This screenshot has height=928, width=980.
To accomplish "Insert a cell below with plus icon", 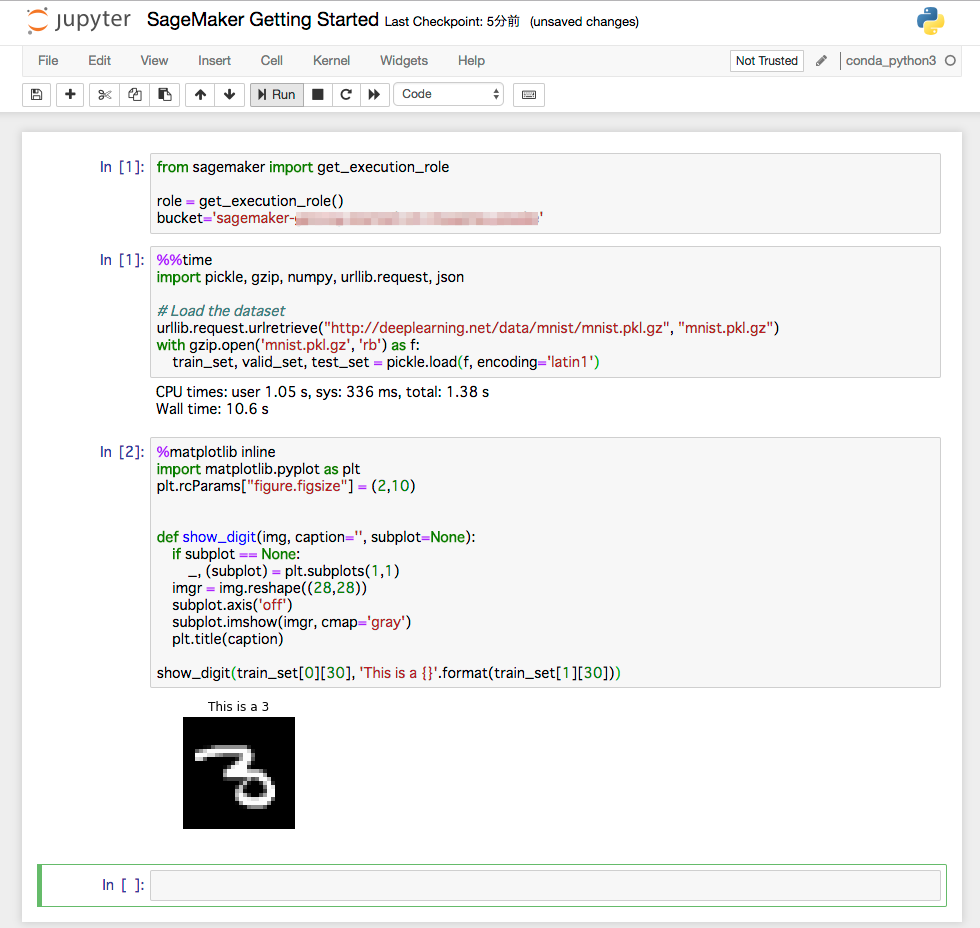I will (70, 94).
